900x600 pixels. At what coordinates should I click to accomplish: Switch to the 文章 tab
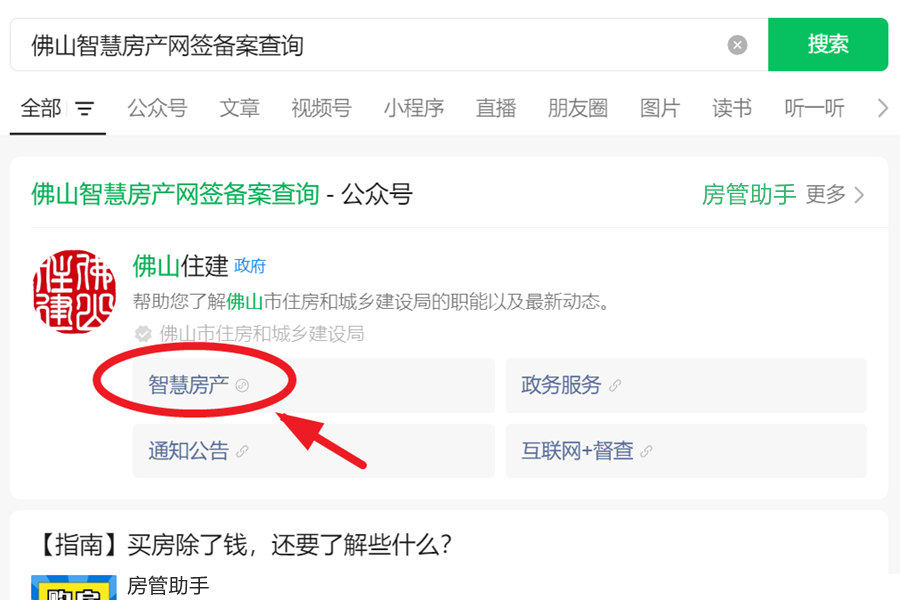click(x=239, y=108)
